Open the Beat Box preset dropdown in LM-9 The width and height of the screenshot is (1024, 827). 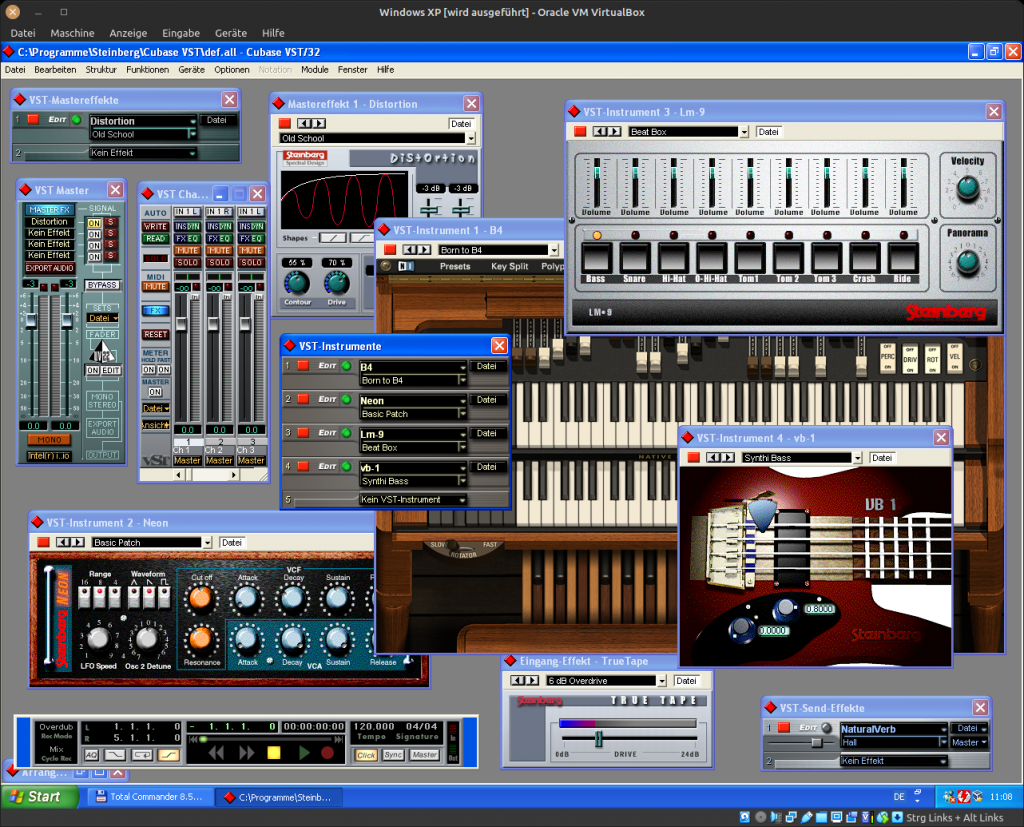tap(744, 132)
